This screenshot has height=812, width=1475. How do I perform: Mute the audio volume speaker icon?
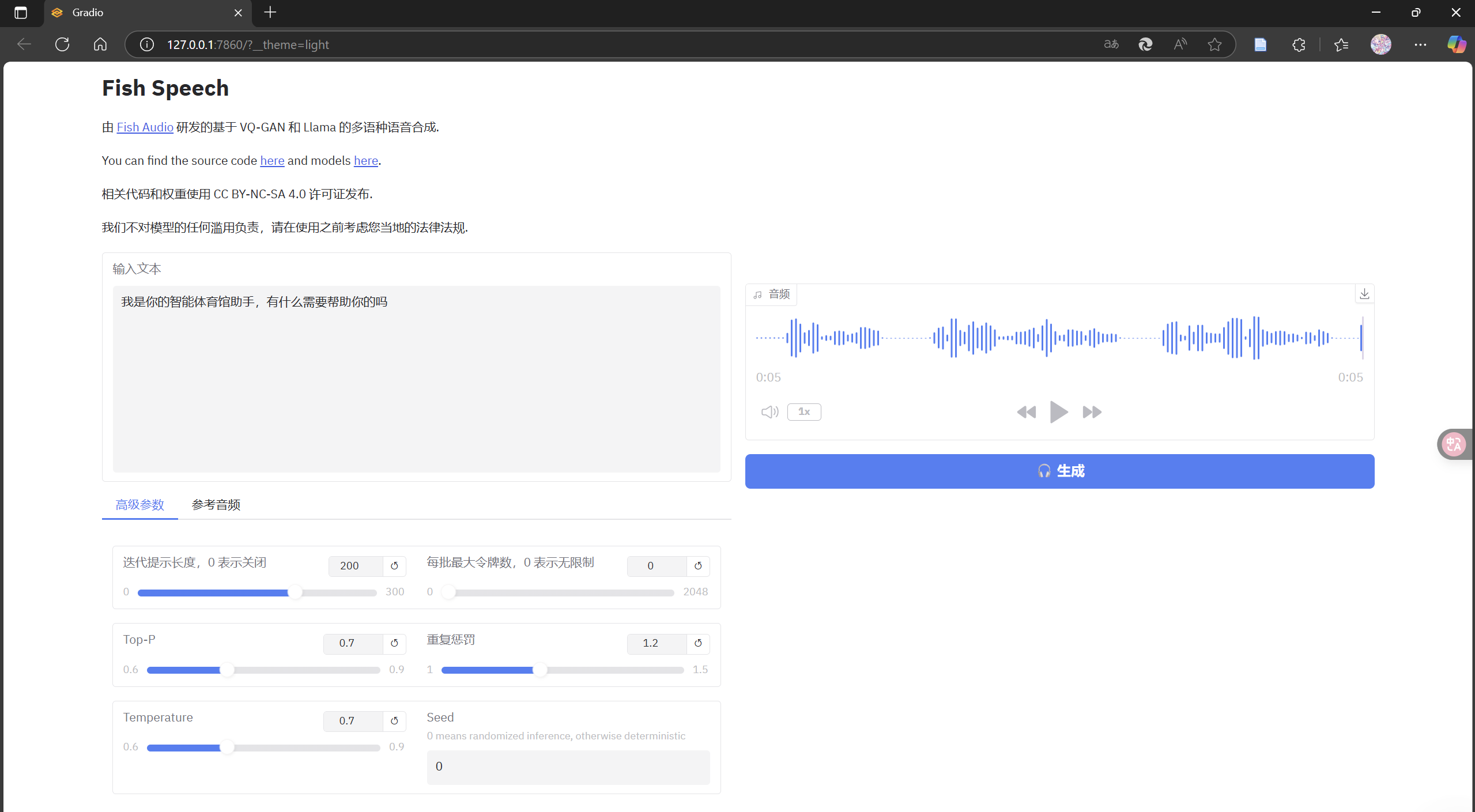point(769,412)
